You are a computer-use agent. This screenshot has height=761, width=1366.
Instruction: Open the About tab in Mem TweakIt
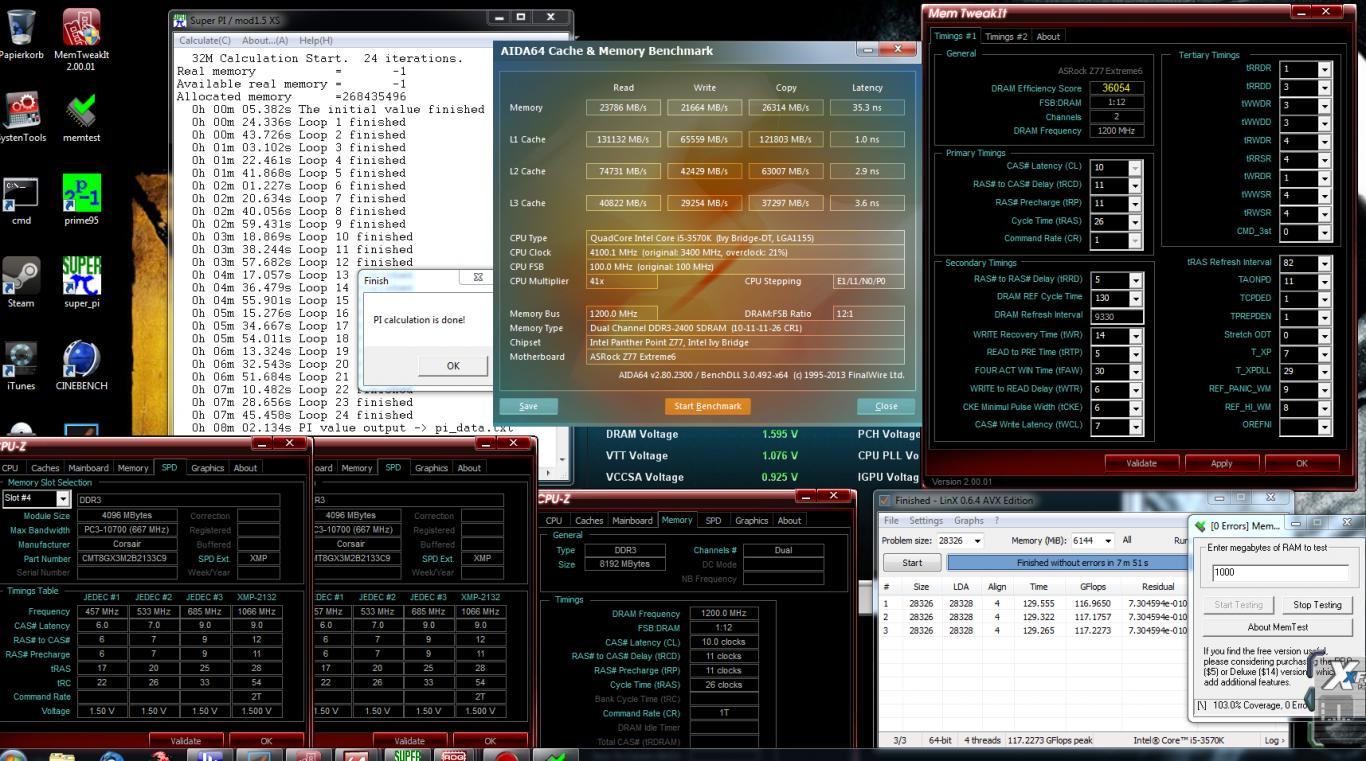click(x=1048, y=36)
